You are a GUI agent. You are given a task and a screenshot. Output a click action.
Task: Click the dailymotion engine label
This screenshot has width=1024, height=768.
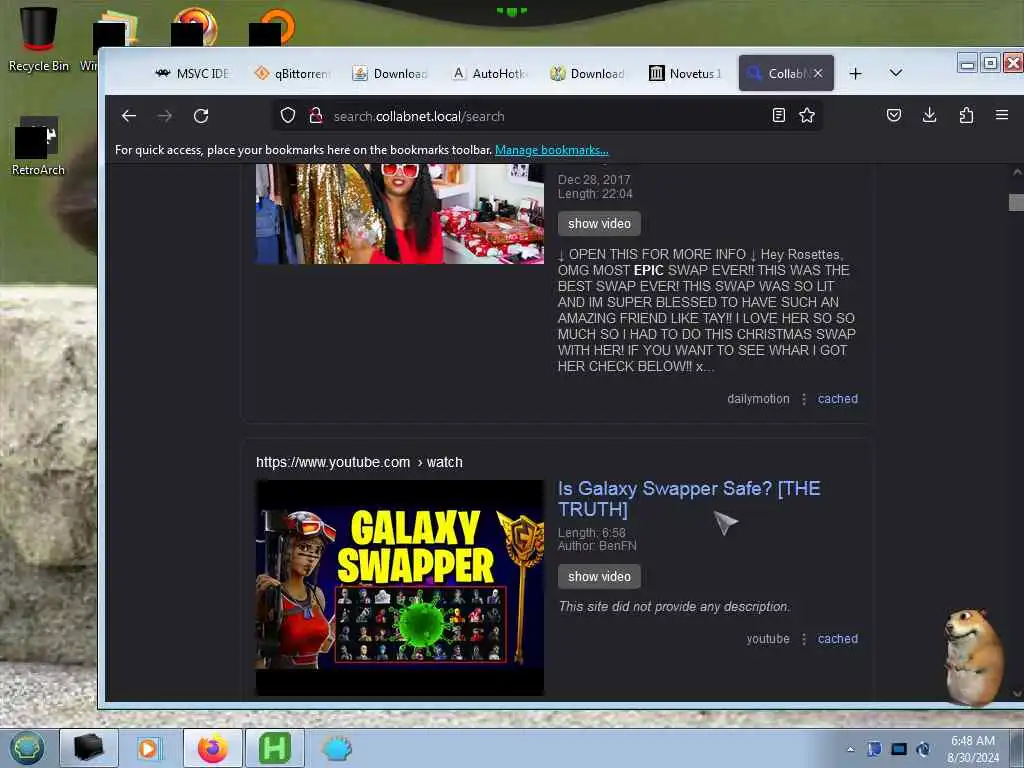[758, 398]
